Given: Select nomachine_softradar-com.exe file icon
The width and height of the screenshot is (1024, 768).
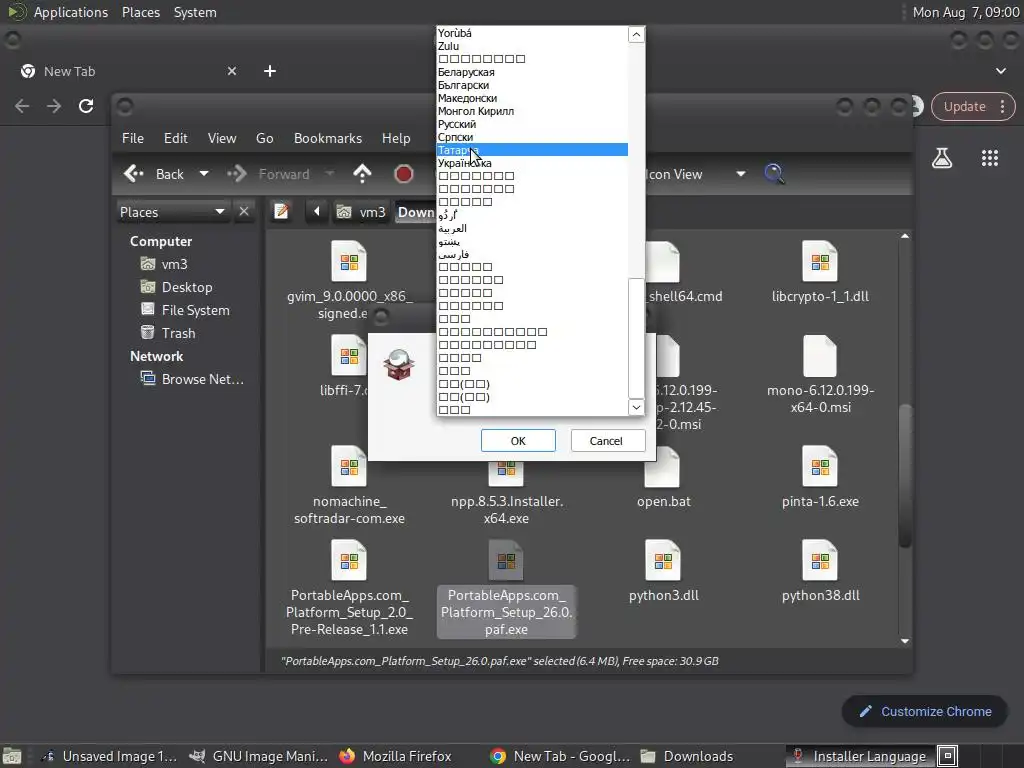Looking at the screenshot, I should (349, 466).
